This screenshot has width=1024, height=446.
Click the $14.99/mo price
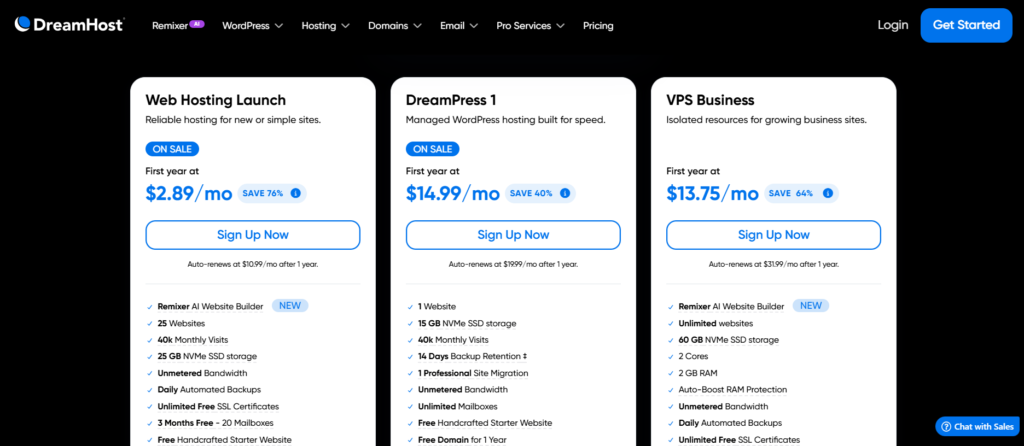(x=453, y=193)
